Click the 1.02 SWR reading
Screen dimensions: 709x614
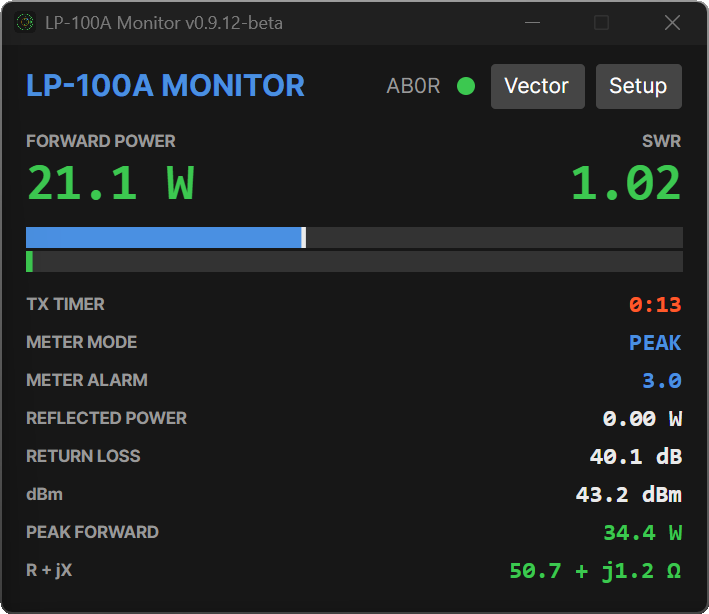(x=626, y=183)
